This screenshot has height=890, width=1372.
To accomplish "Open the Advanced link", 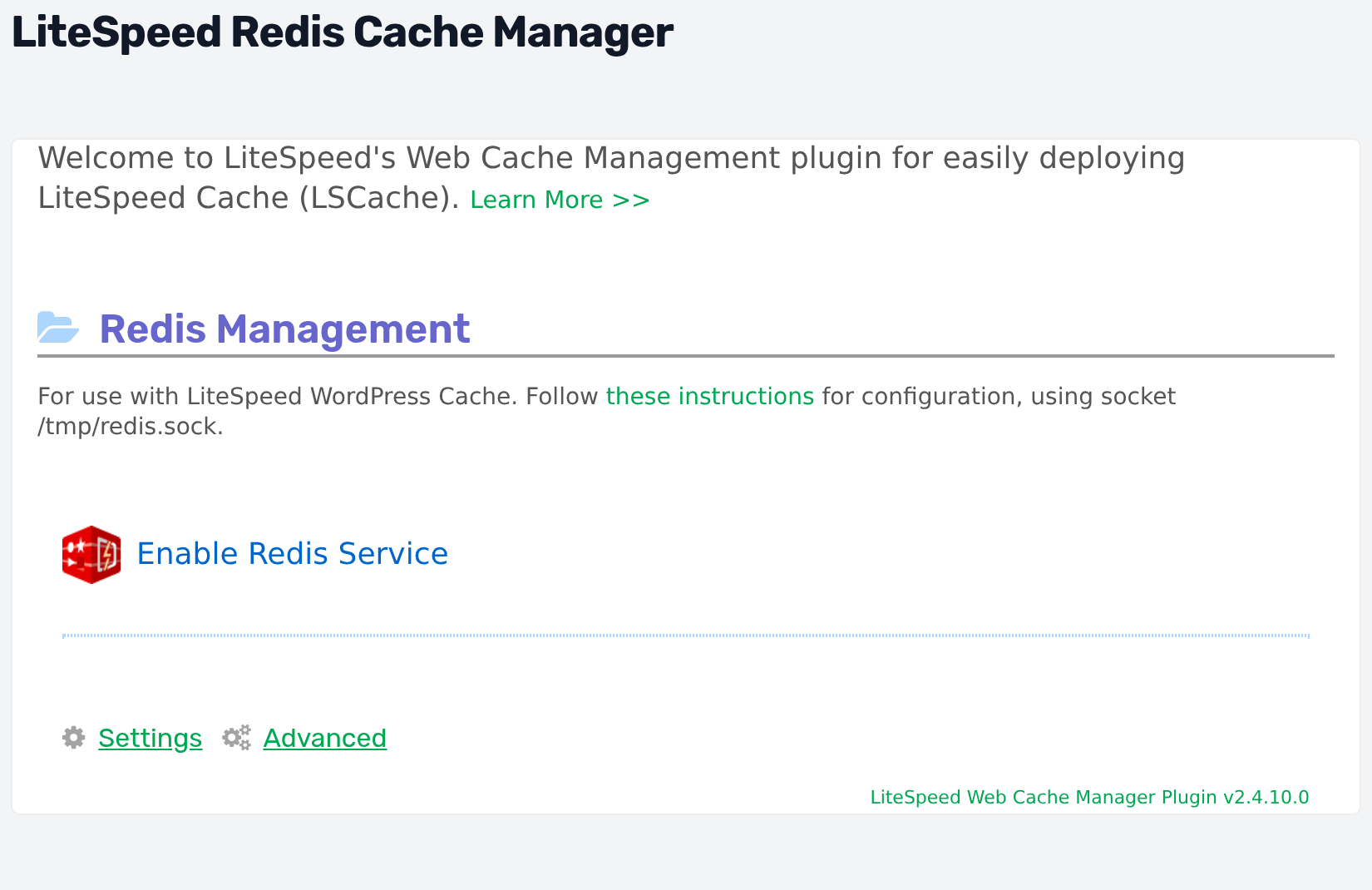I will pos(325,738).
